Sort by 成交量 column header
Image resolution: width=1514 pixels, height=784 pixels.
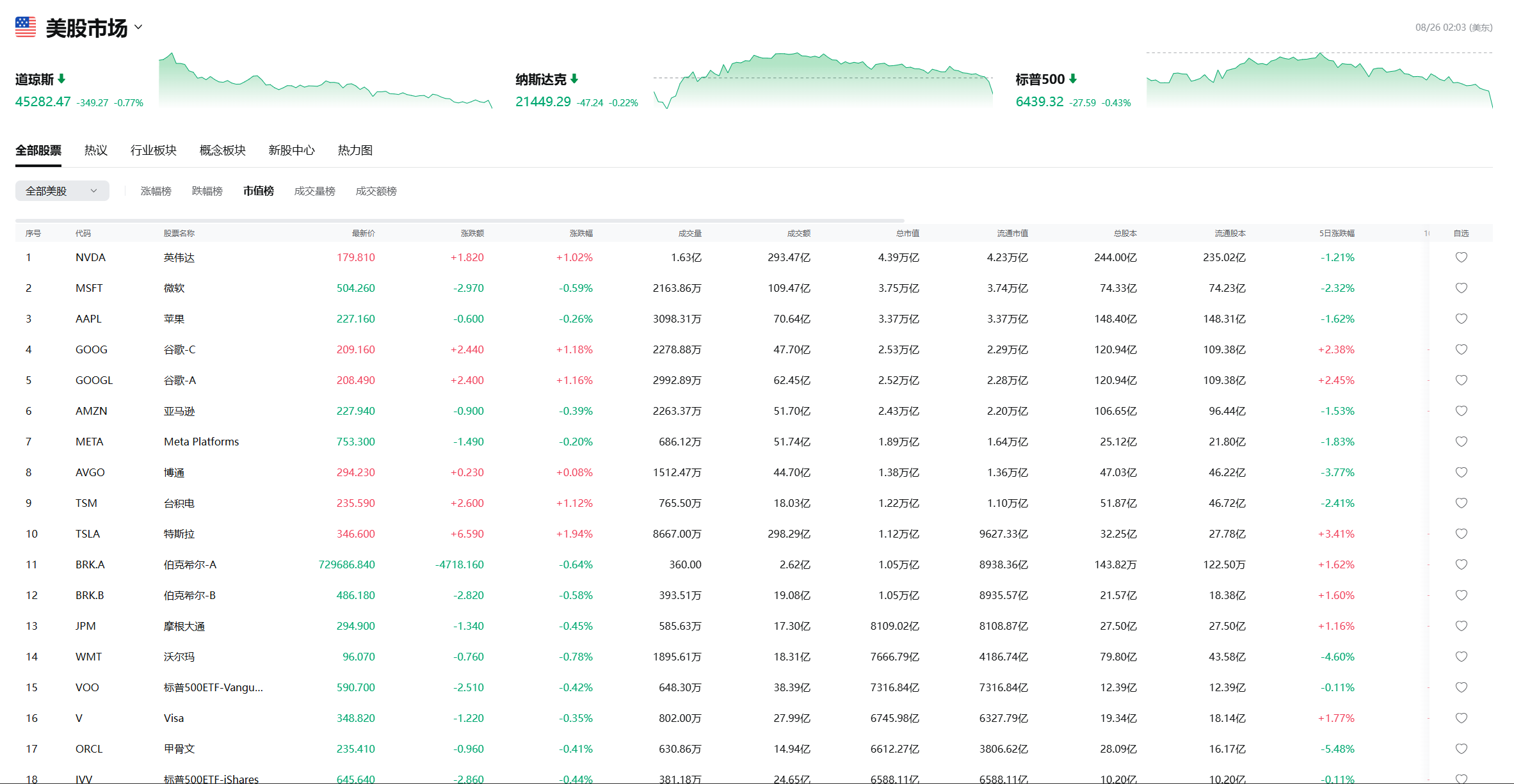[690, 234]
